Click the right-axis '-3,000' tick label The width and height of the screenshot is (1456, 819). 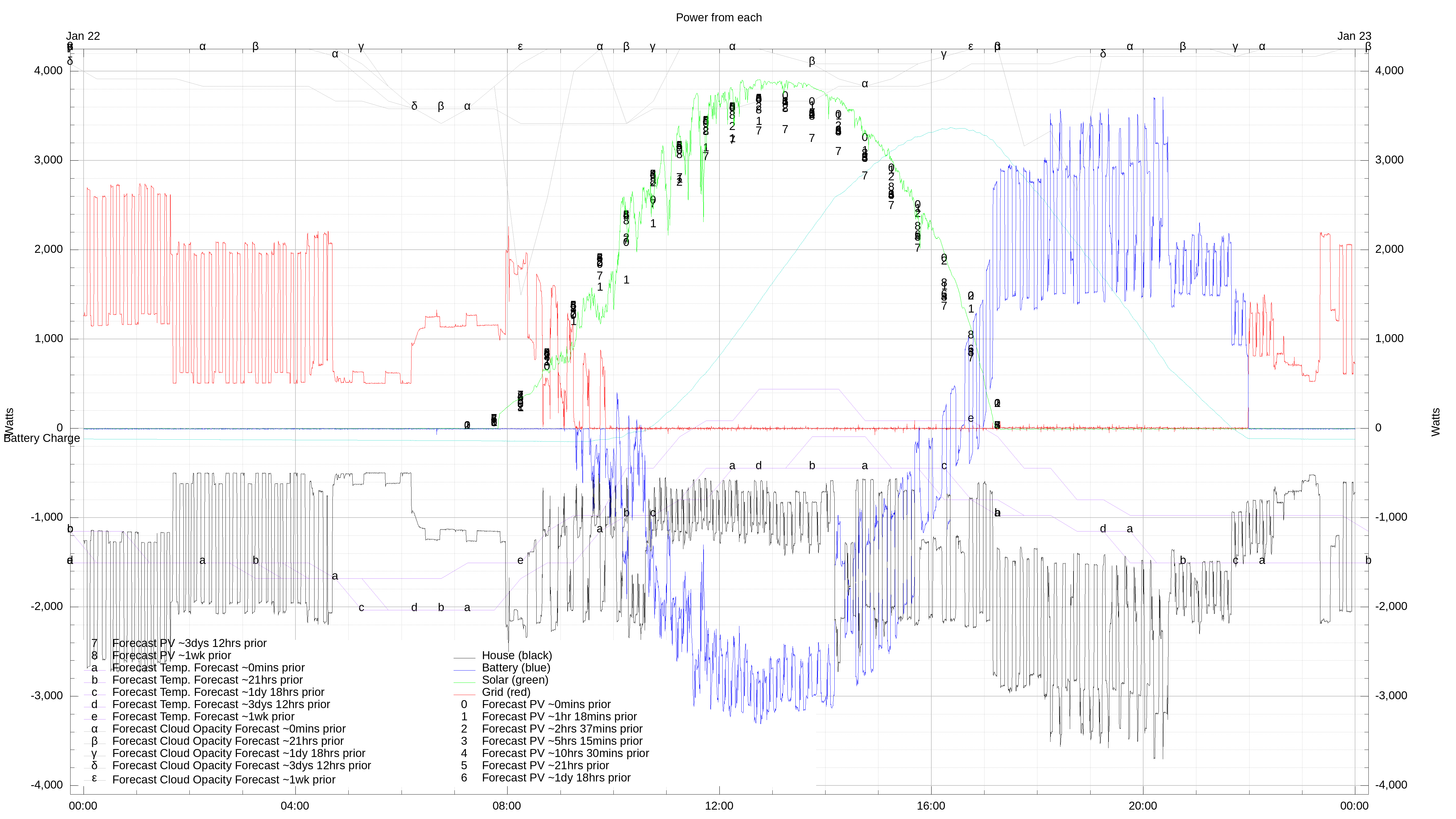pos(1391,696)
